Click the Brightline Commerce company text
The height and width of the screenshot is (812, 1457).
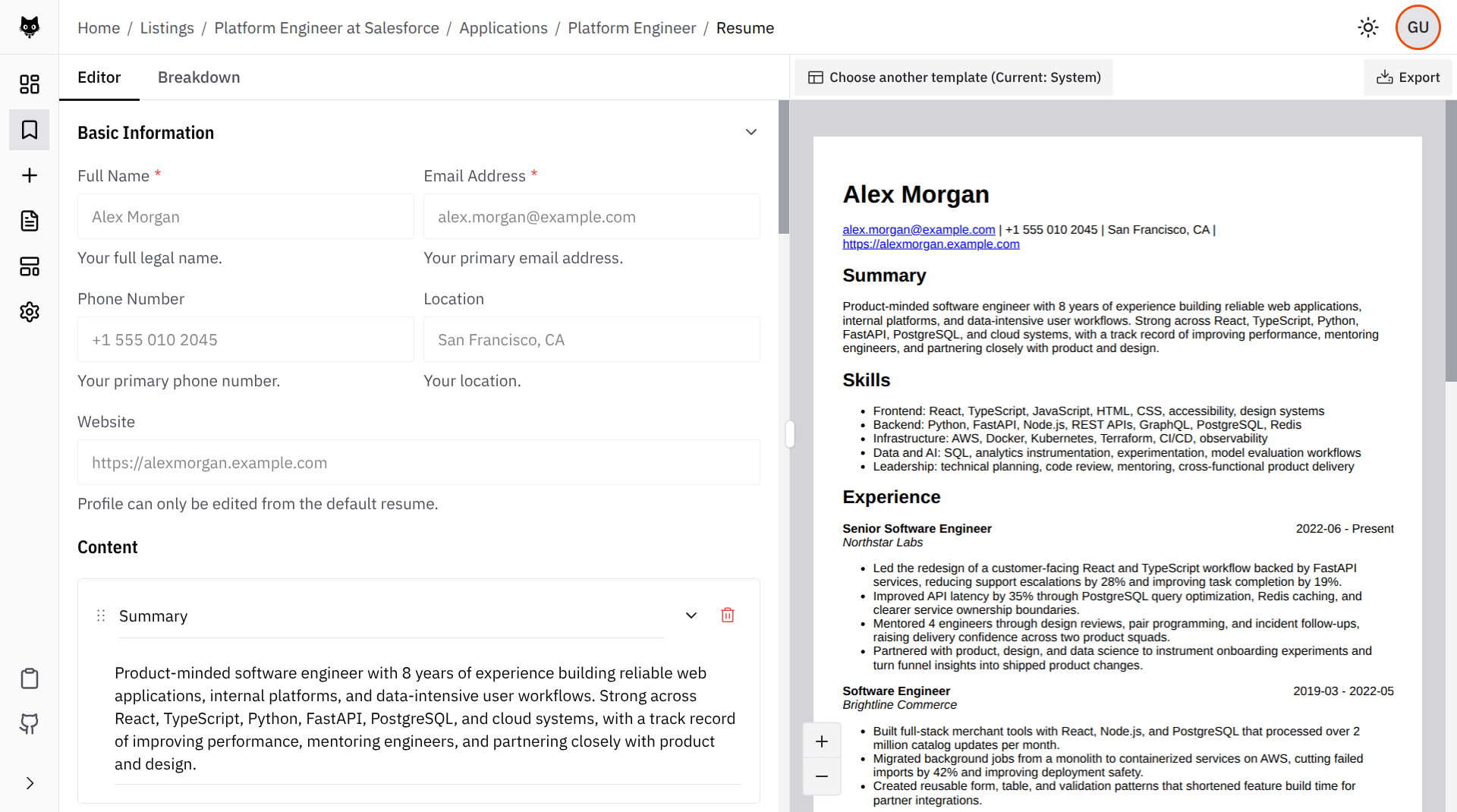pyautogui.click(x=899, y=704)
